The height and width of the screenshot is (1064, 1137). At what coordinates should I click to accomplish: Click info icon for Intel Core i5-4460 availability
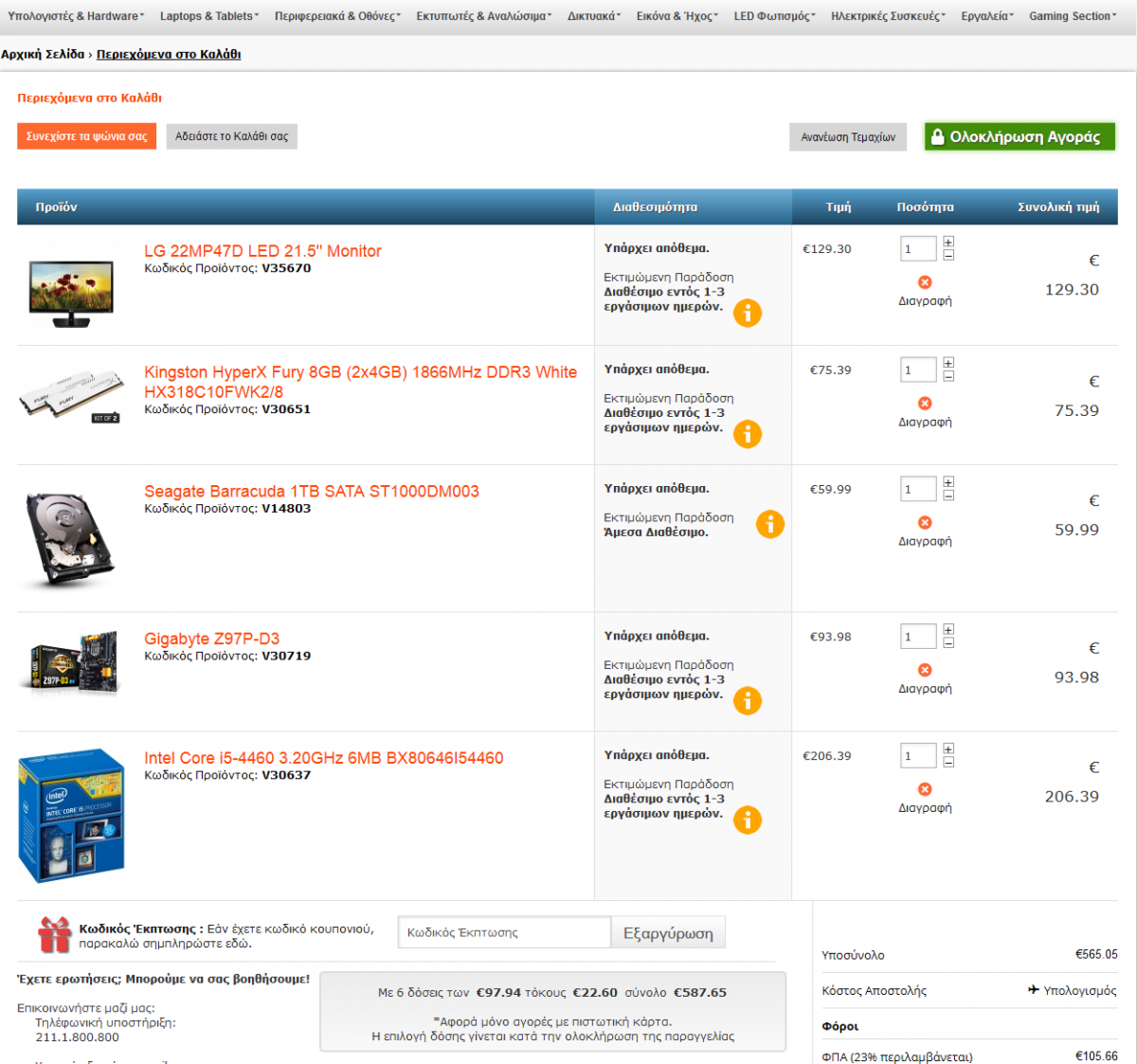748,820
